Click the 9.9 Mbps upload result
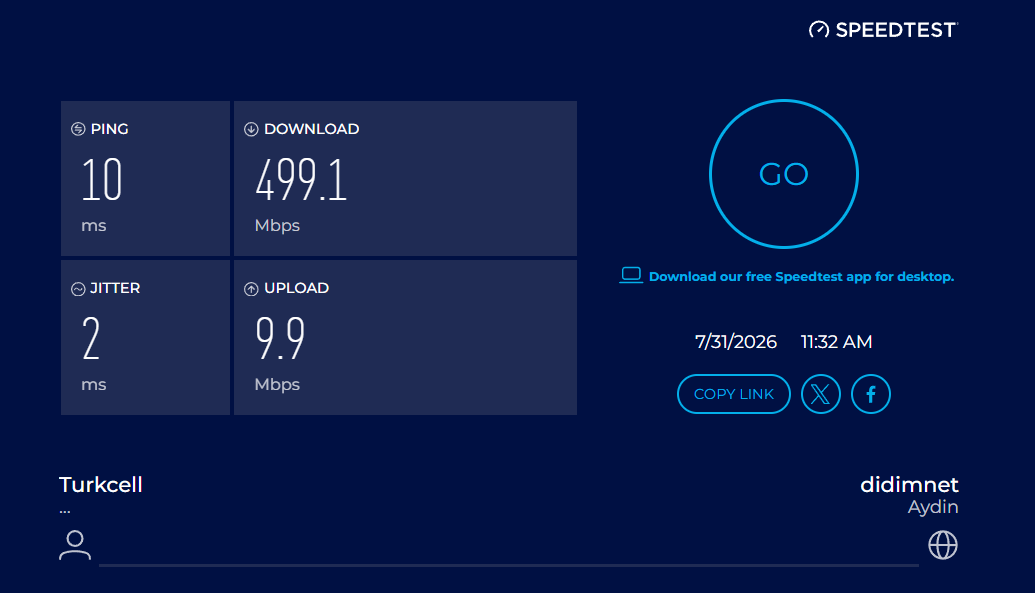This screenshot has width=1035, height=593. point(280,338)
